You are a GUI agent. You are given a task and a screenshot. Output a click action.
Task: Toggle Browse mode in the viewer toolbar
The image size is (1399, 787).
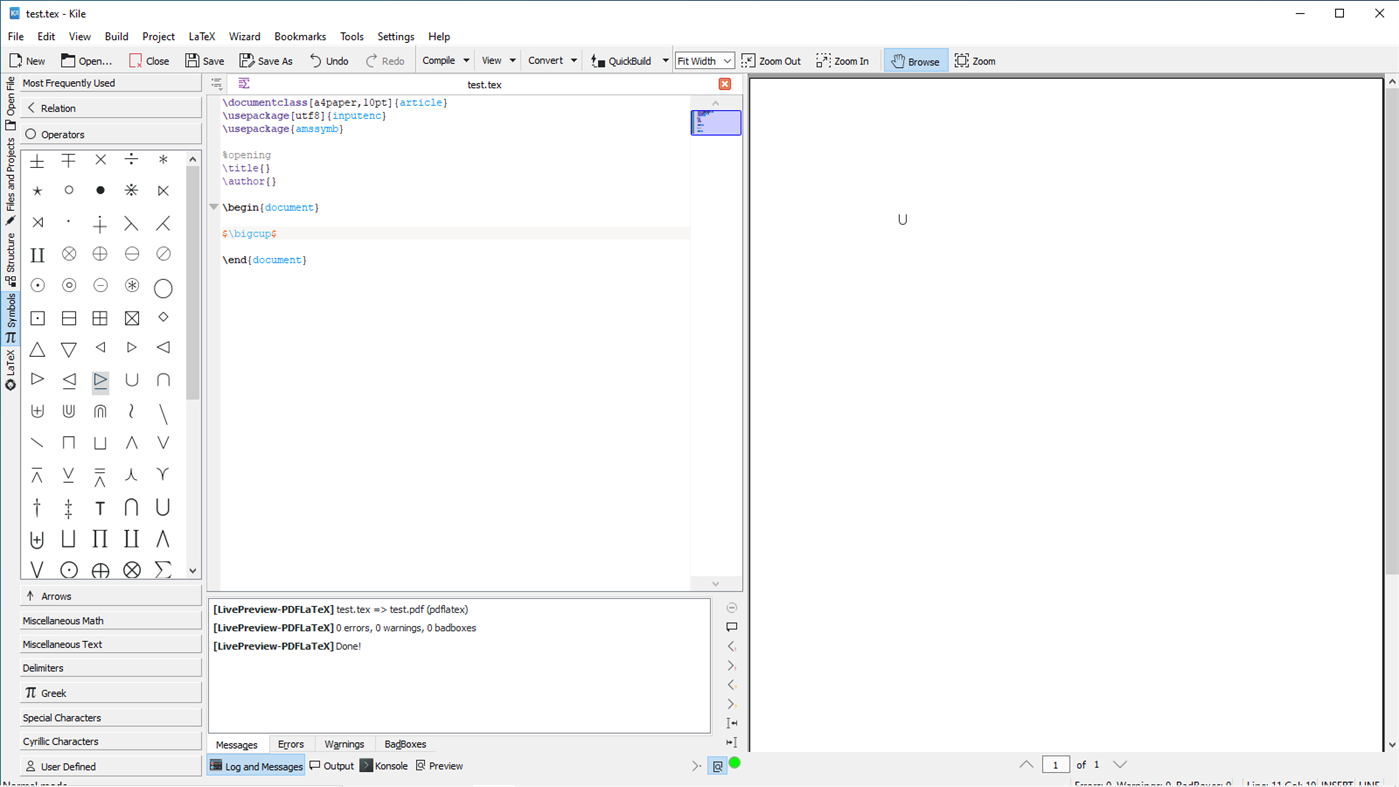pos(914,60)
